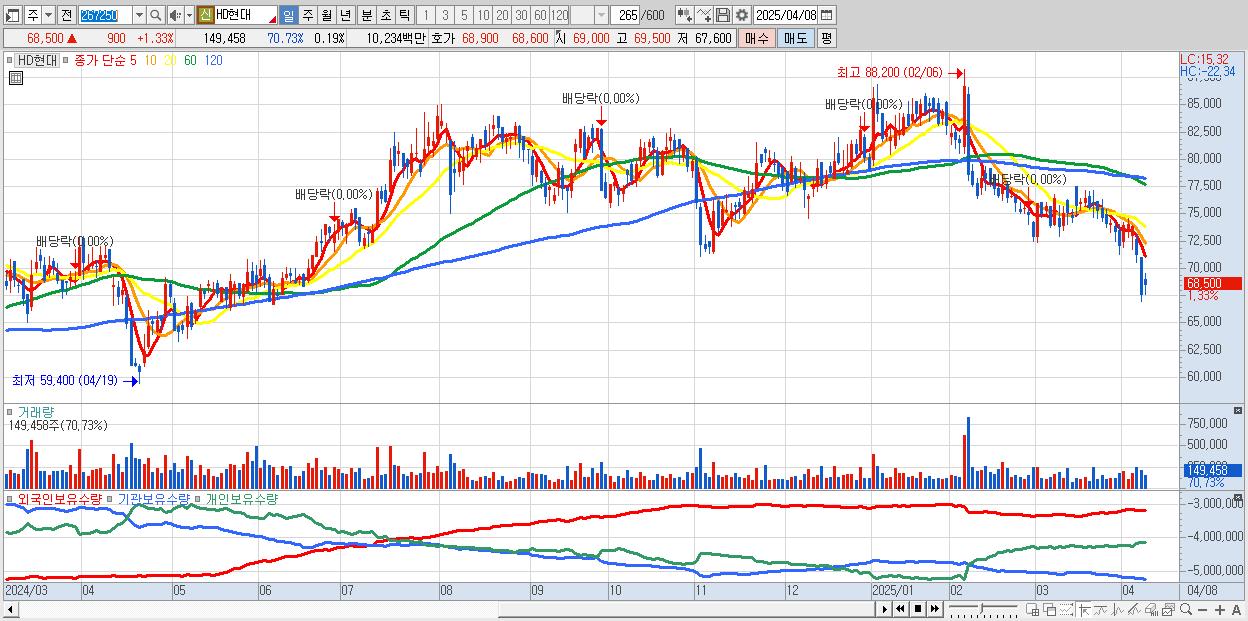Click the 주 button at toolbar start
This screenshot has height=621, width=1248.
point(33,15)
